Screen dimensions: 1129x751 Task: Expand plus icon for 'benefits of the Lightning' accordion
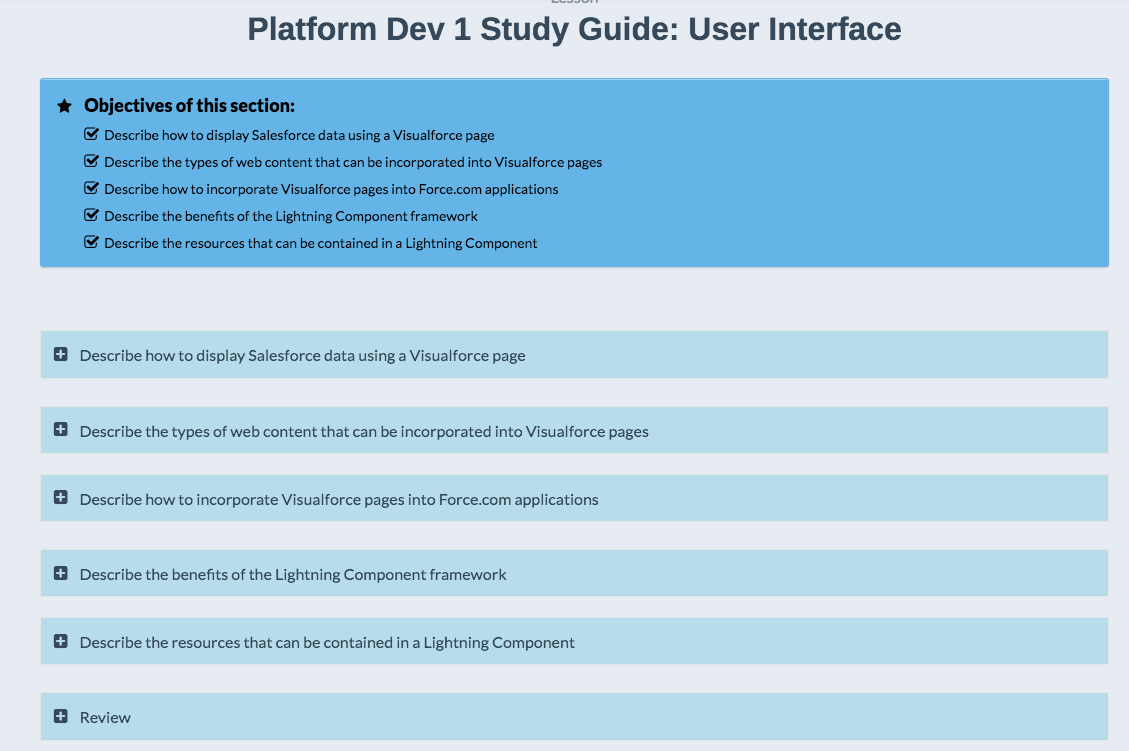point(60,573)
